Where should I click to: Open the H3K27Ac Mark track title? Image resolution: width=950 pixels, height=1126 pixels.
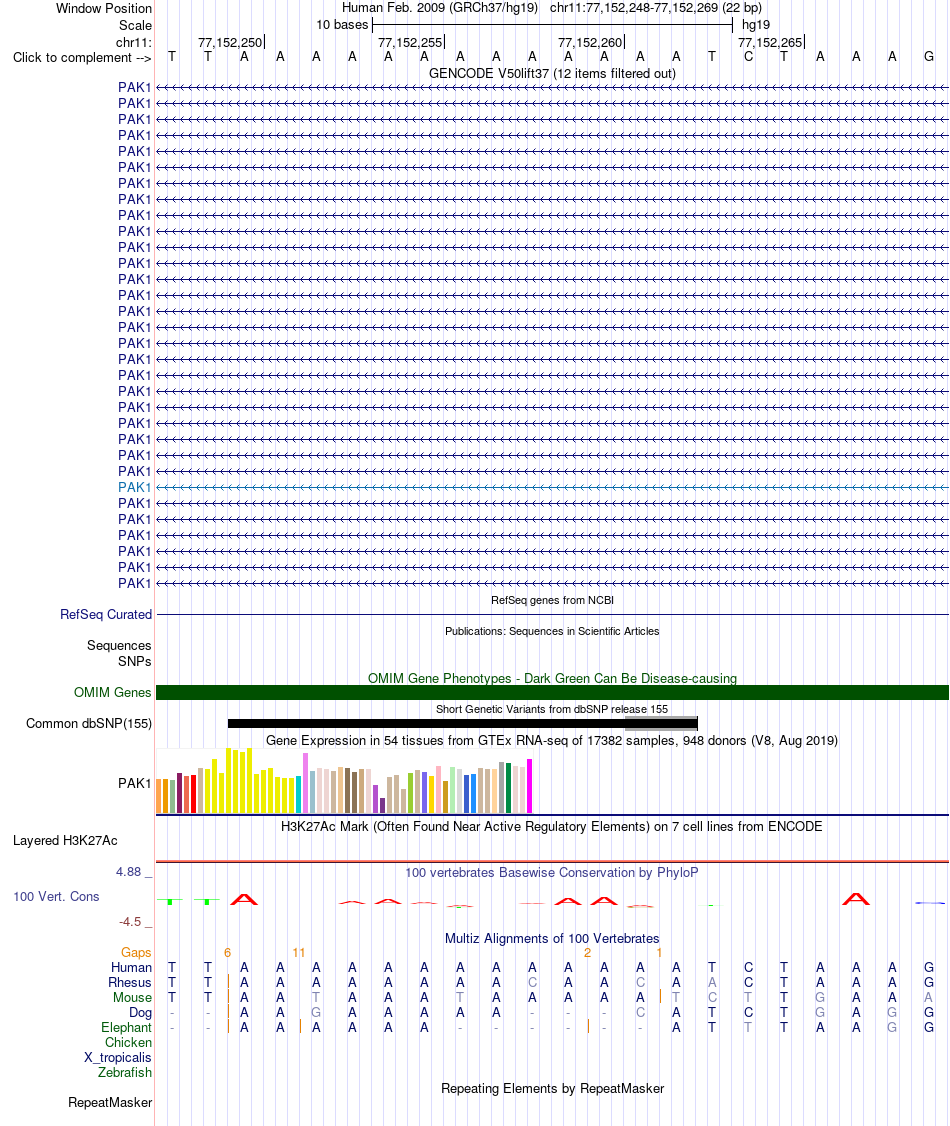pos(551,827)
